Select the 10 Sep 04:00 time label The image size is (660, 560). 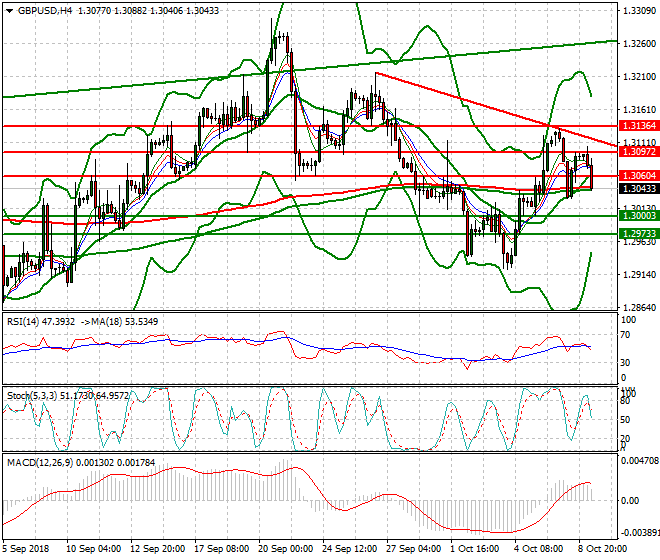pos(94,549)
